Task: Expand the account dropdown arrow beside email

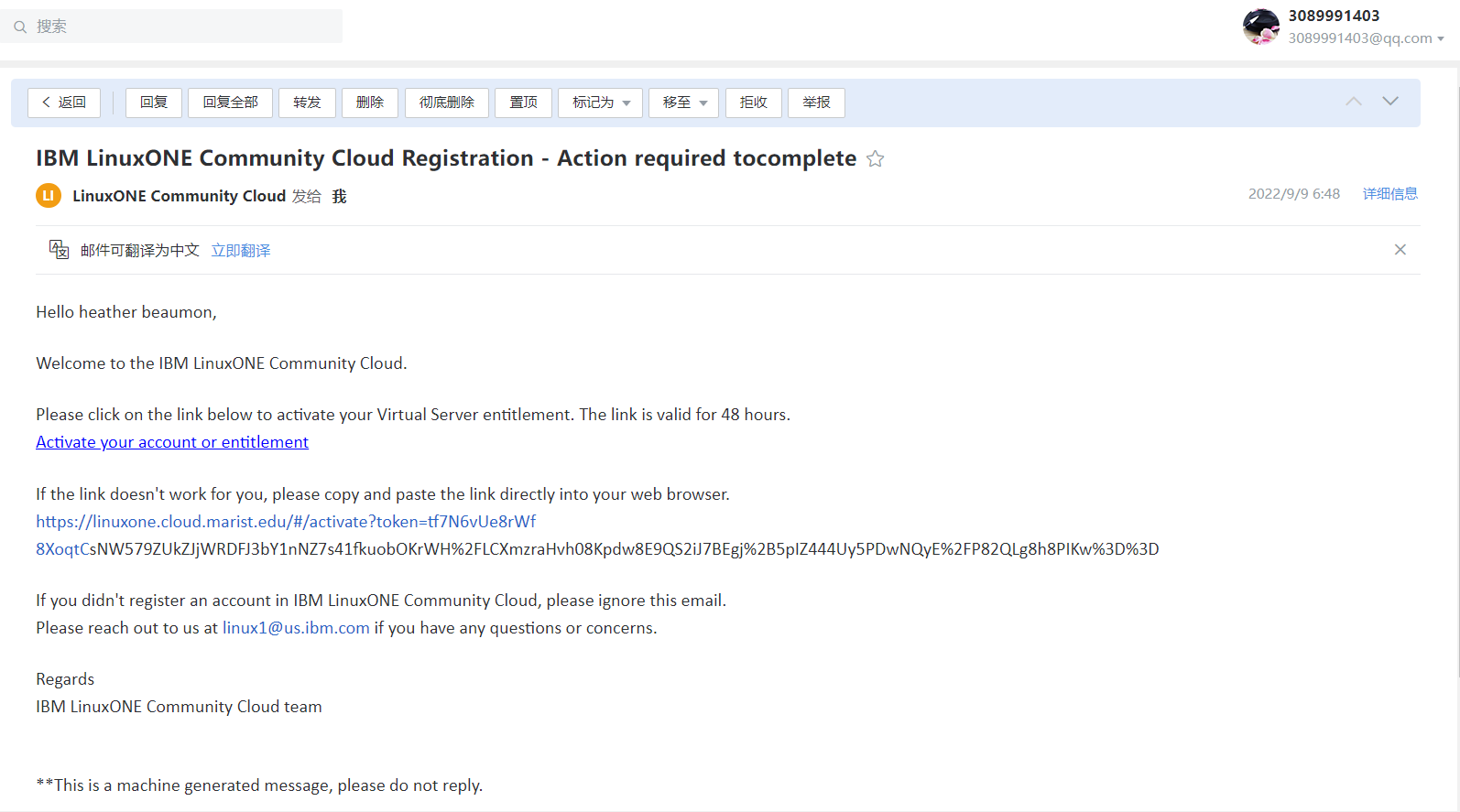Action: pyautogui.click(x=1441, y=38)
